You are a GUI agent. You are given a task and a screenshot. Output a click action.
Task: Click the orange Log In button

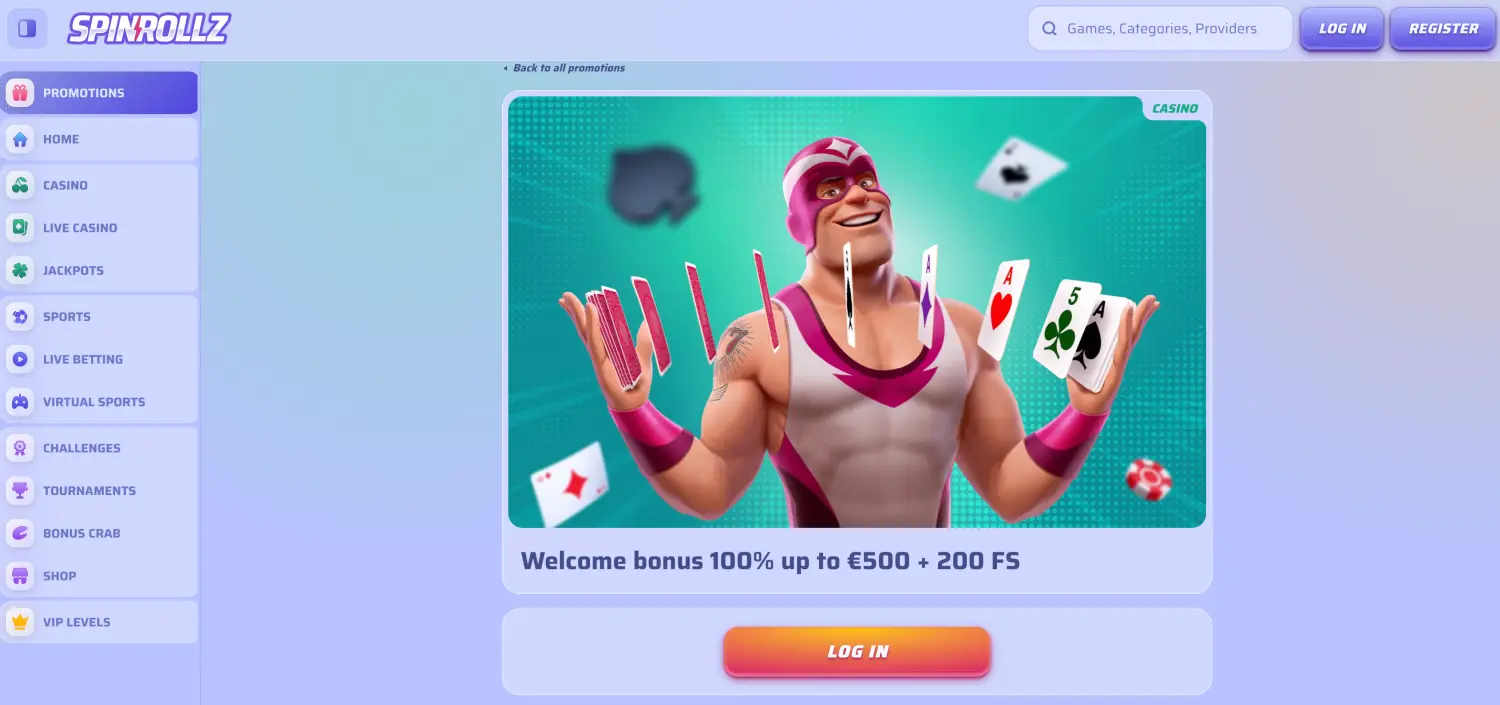click(x=857, y=652)
